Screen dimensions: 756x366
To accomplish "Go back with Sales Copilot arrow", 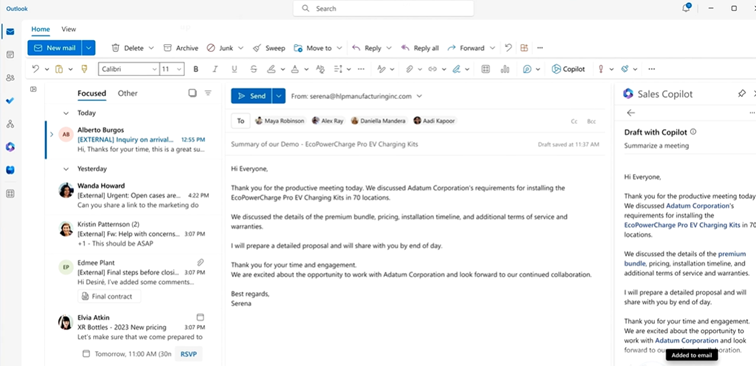I will click(x=631, y=112).
